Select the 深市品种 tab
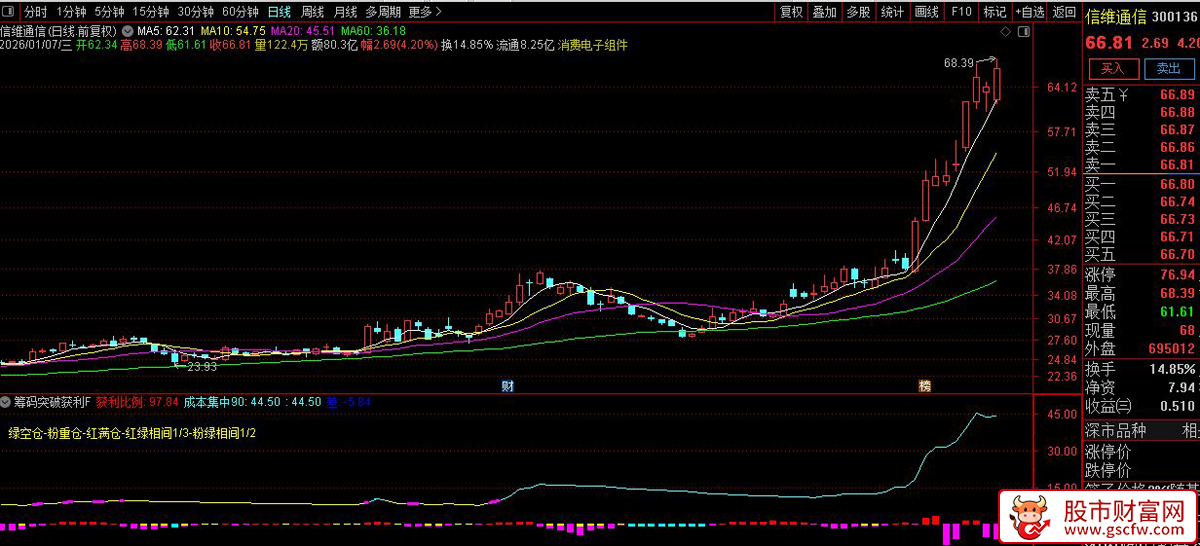 pos(1116,431)
